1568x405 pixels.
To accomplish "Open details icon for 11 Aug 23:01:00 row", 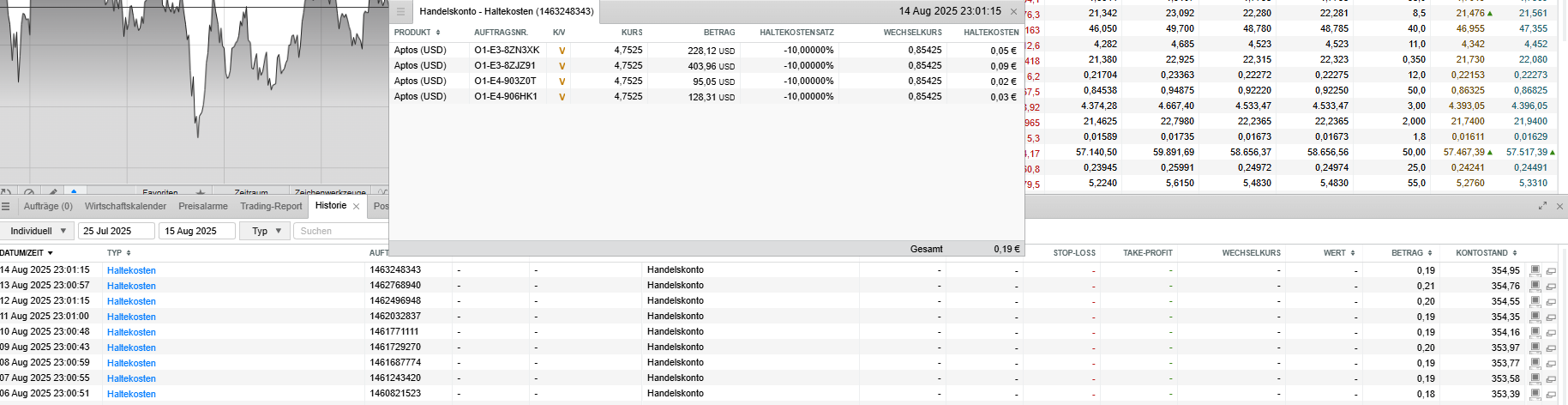I will click(1535, 317).
